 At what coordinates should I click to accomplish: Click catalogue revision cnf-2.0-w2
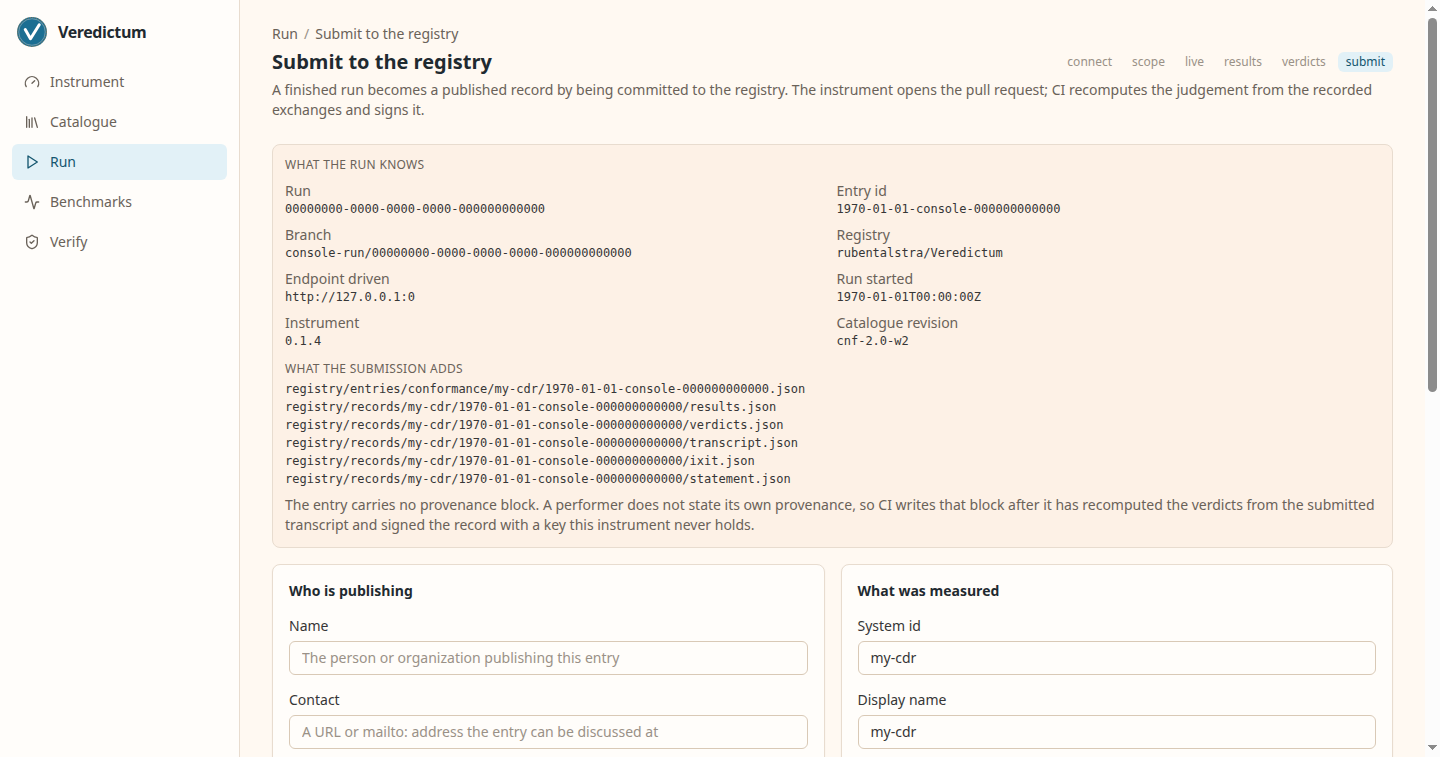873,341
